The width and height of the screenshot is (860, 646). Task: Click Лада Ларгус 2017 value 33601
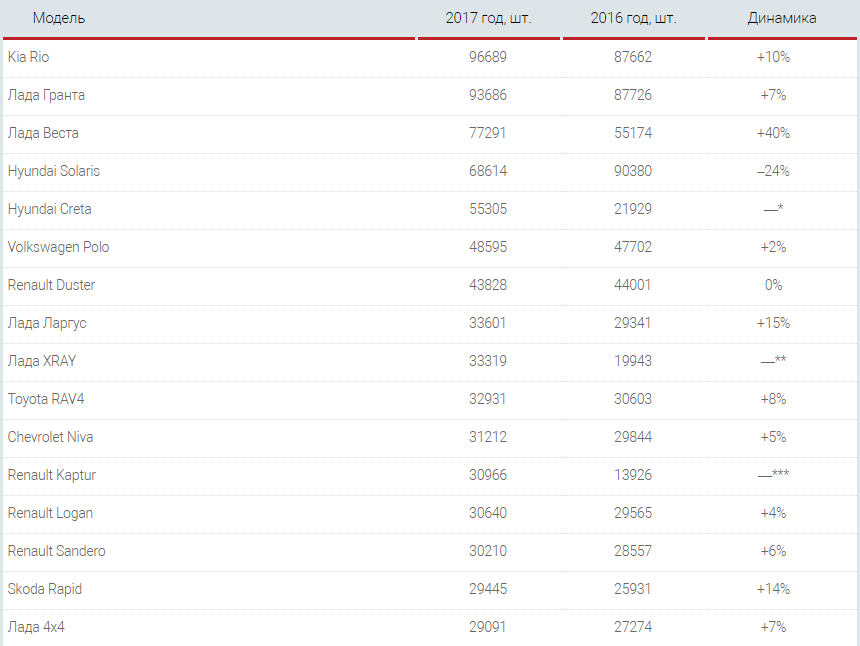[487, 323]
